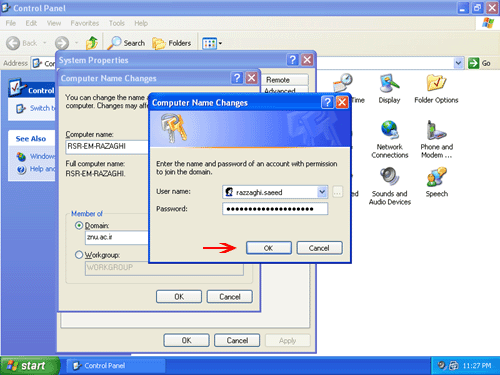Open Phone and Modem options icon

click(x=436, y=139)
